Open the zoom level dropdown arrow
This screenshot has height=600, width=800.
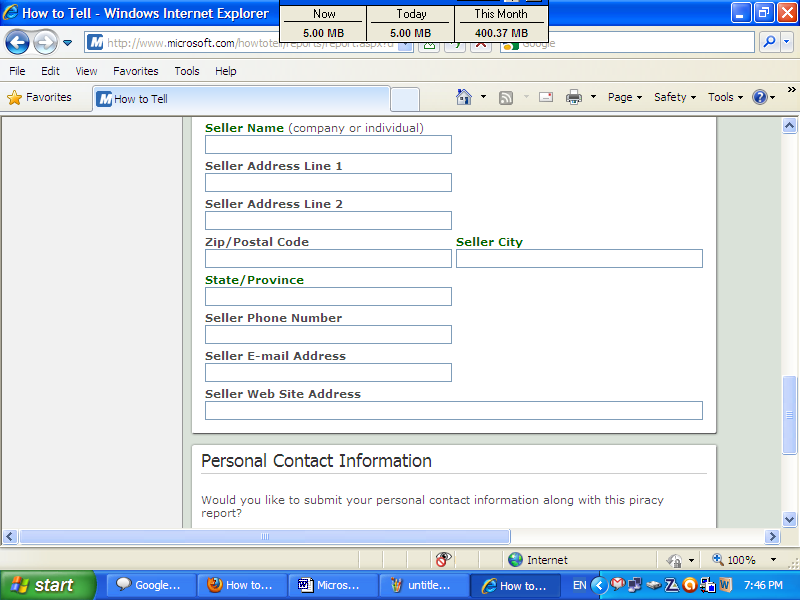773,560
